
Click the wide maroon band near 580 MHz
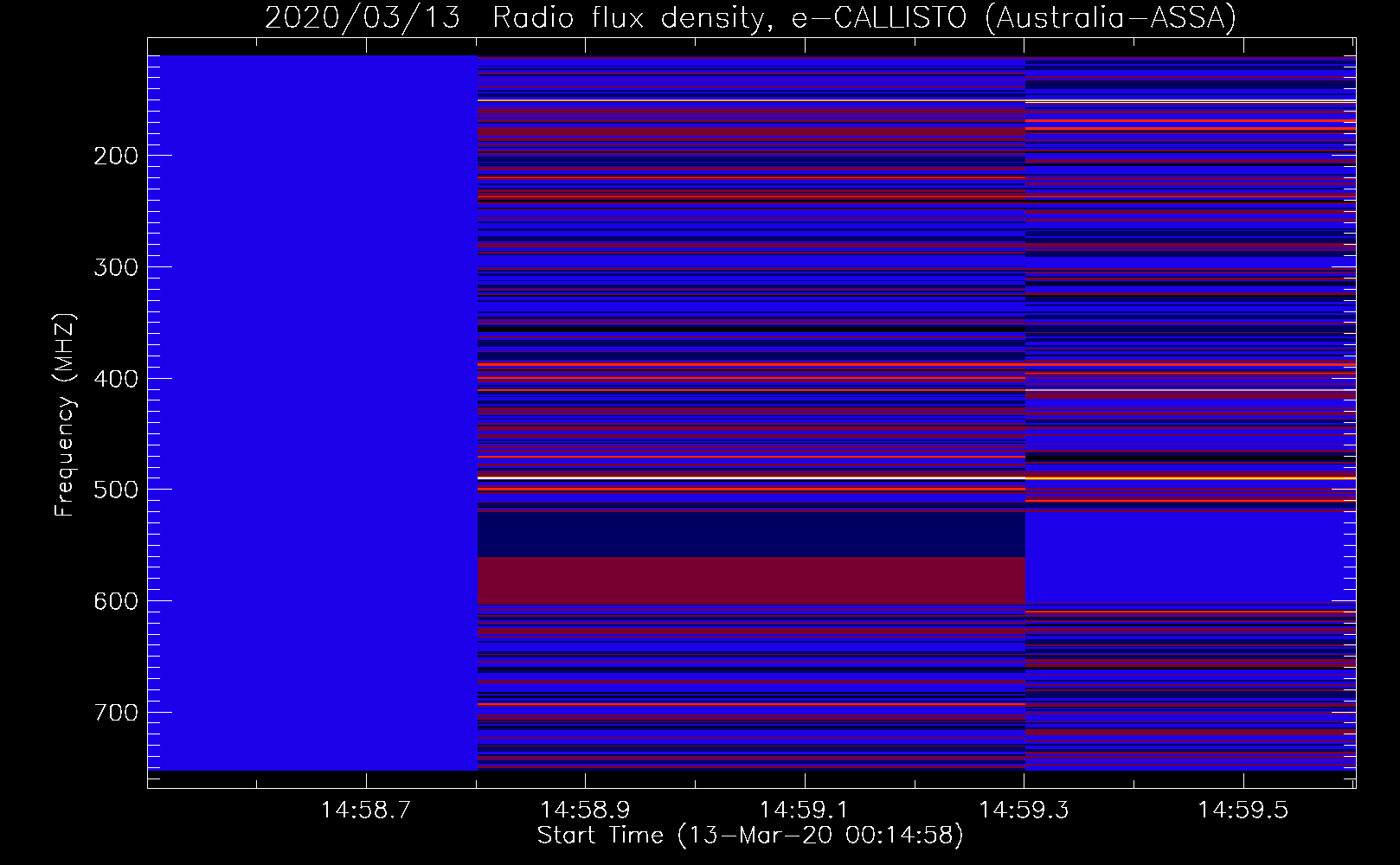[751, 581]
